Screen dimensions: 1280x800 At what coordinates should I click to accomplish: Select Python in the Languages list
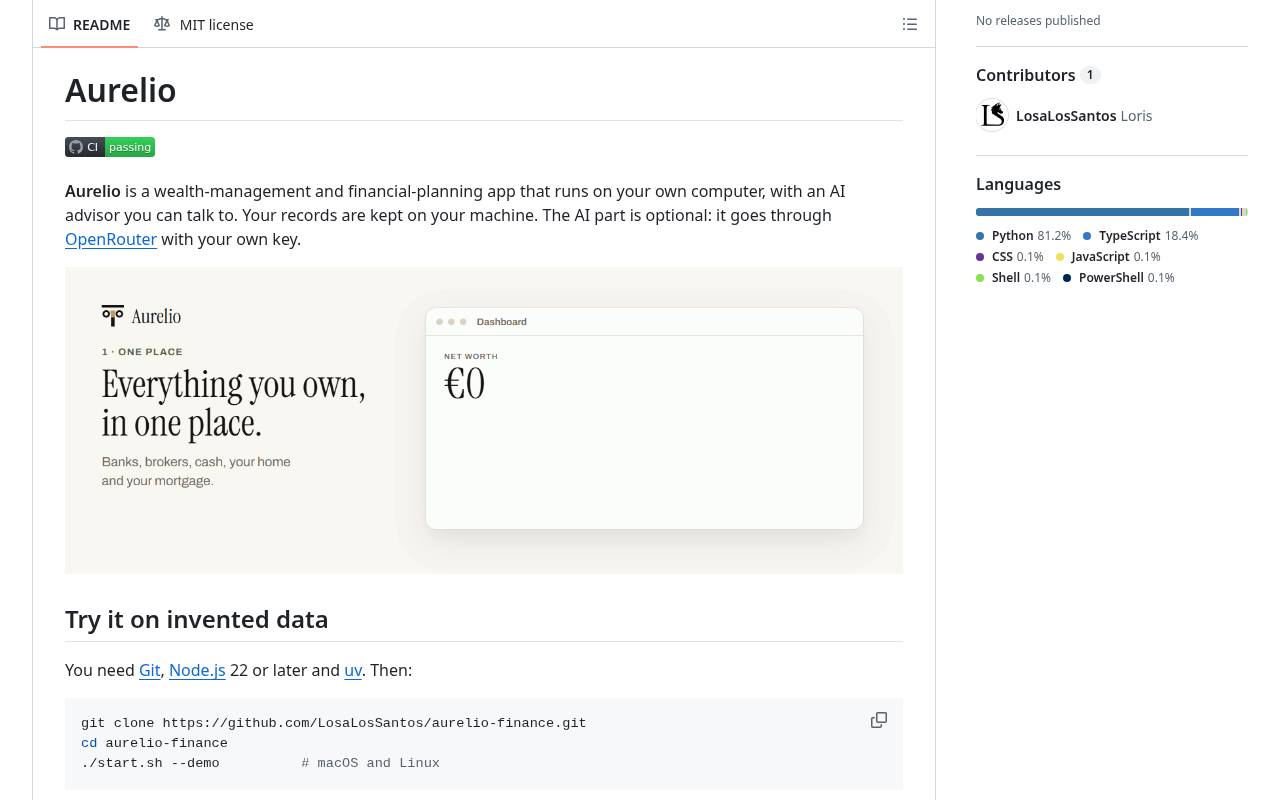pos(1023,236)
